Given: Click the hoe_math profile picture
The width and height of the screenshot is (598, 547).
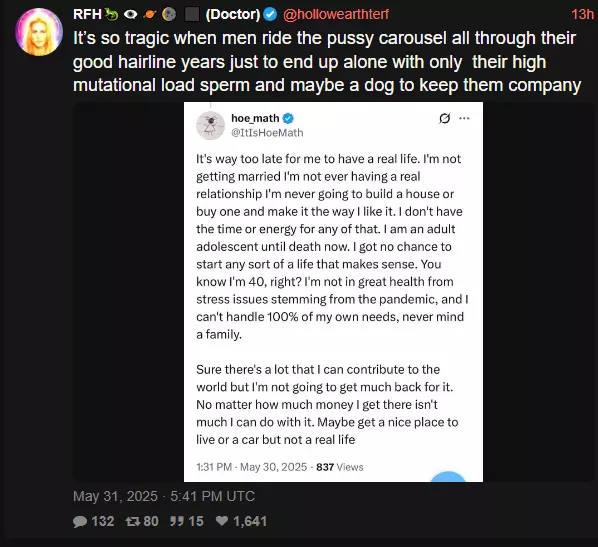Looking at the screenshot, I should click(x=211, y=125).
